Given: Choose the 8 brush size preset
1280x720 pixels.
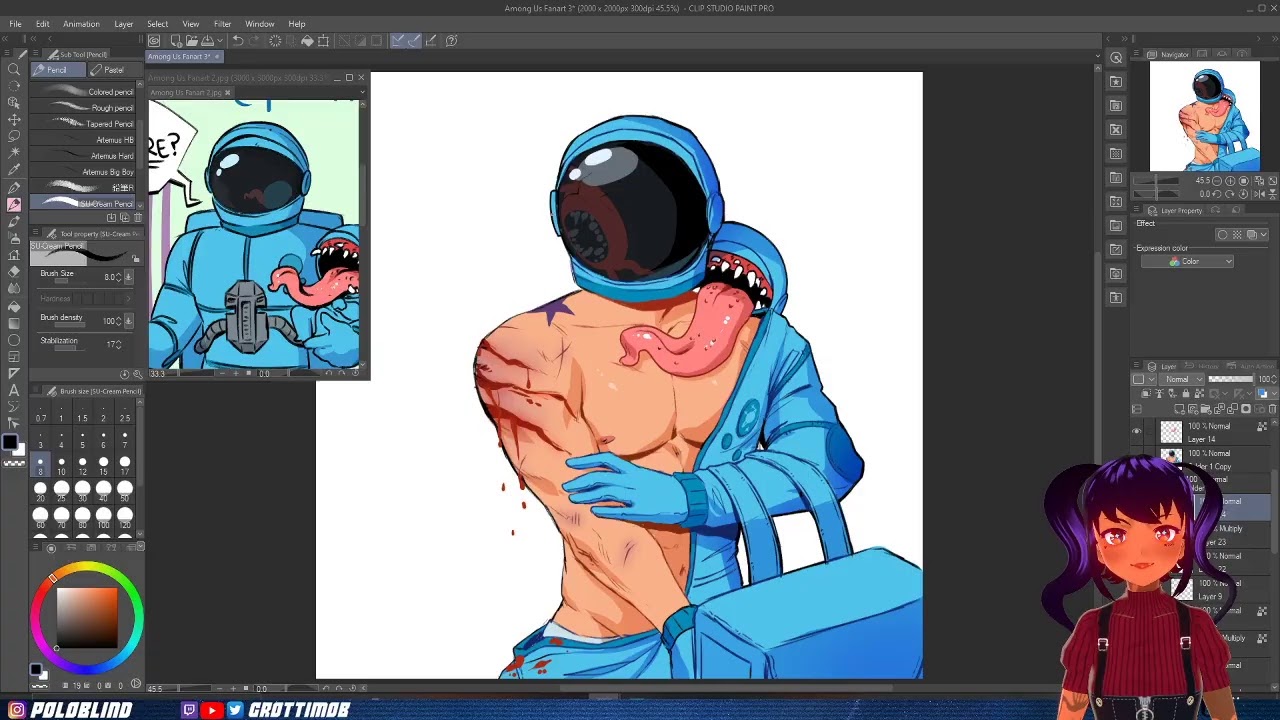Looking at the screenshot, I should click(x=40, y=466).
